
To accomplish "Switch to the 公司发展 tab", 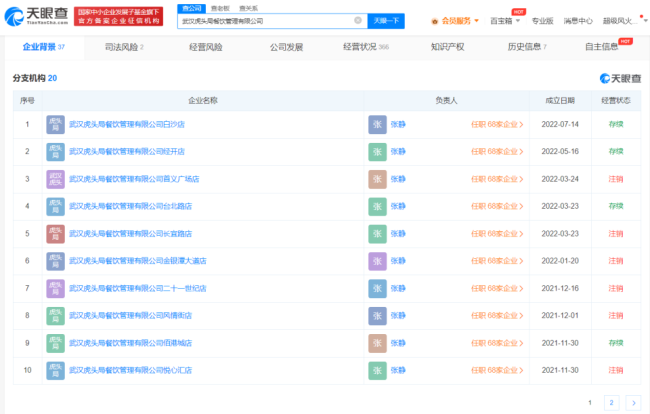I will point(286,47).
